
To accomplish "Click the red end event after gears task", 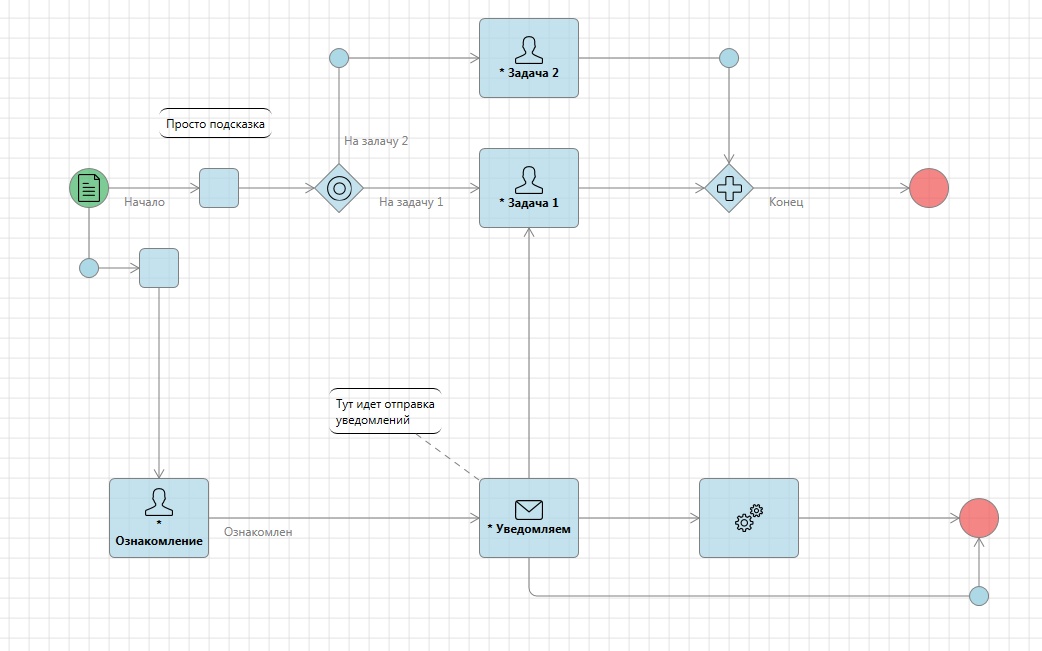I will click(x=979, y=518).
